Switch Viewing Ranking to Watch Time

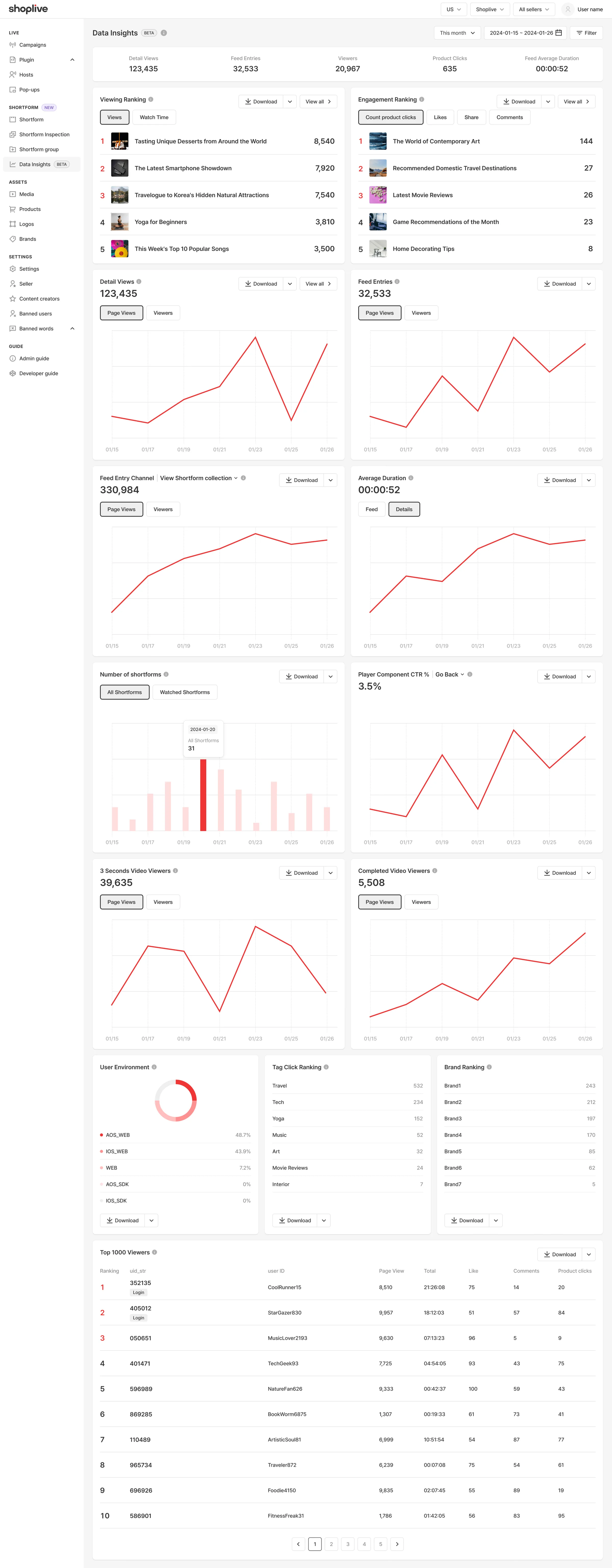click(154, 117)
